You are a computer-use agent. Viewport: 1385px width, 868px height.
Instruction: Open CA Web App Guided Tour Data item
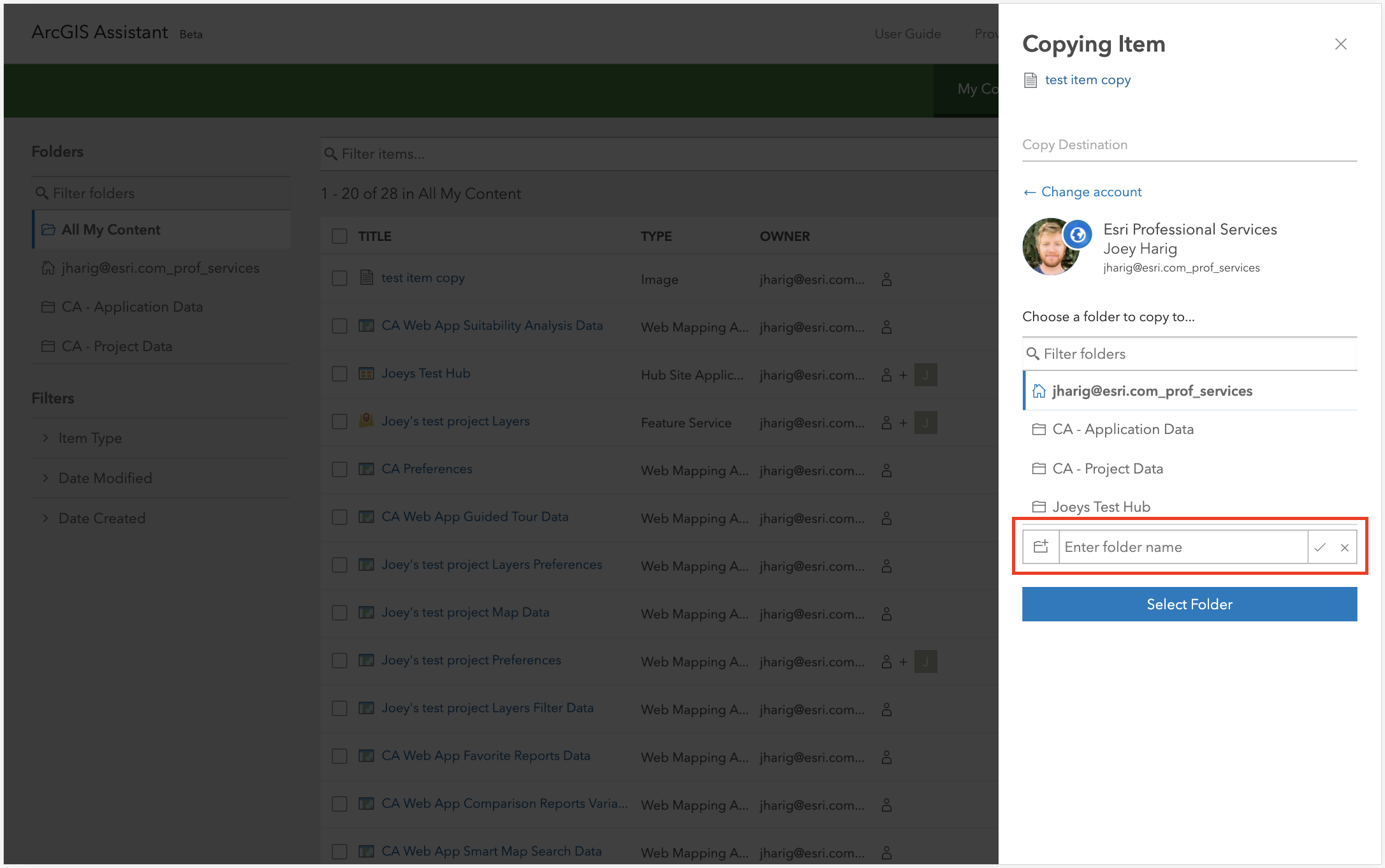[x=474, y=517]
